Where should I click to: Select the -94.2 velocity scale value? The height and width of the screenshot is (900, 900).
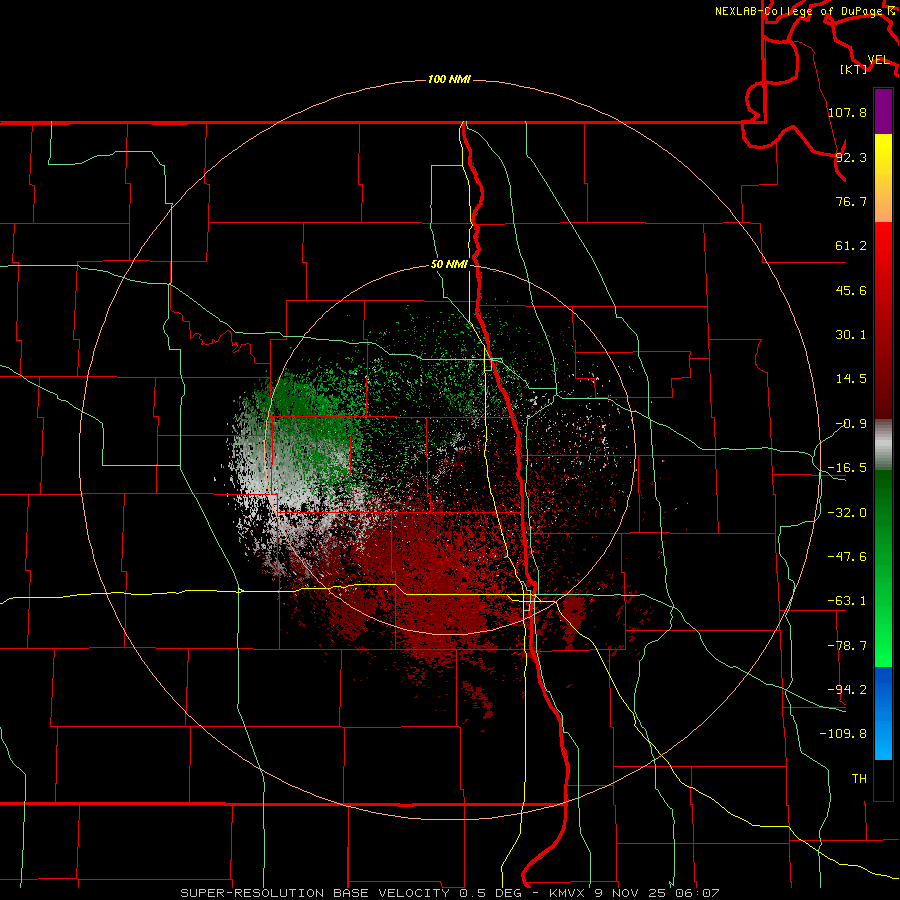tap(847, 689)
